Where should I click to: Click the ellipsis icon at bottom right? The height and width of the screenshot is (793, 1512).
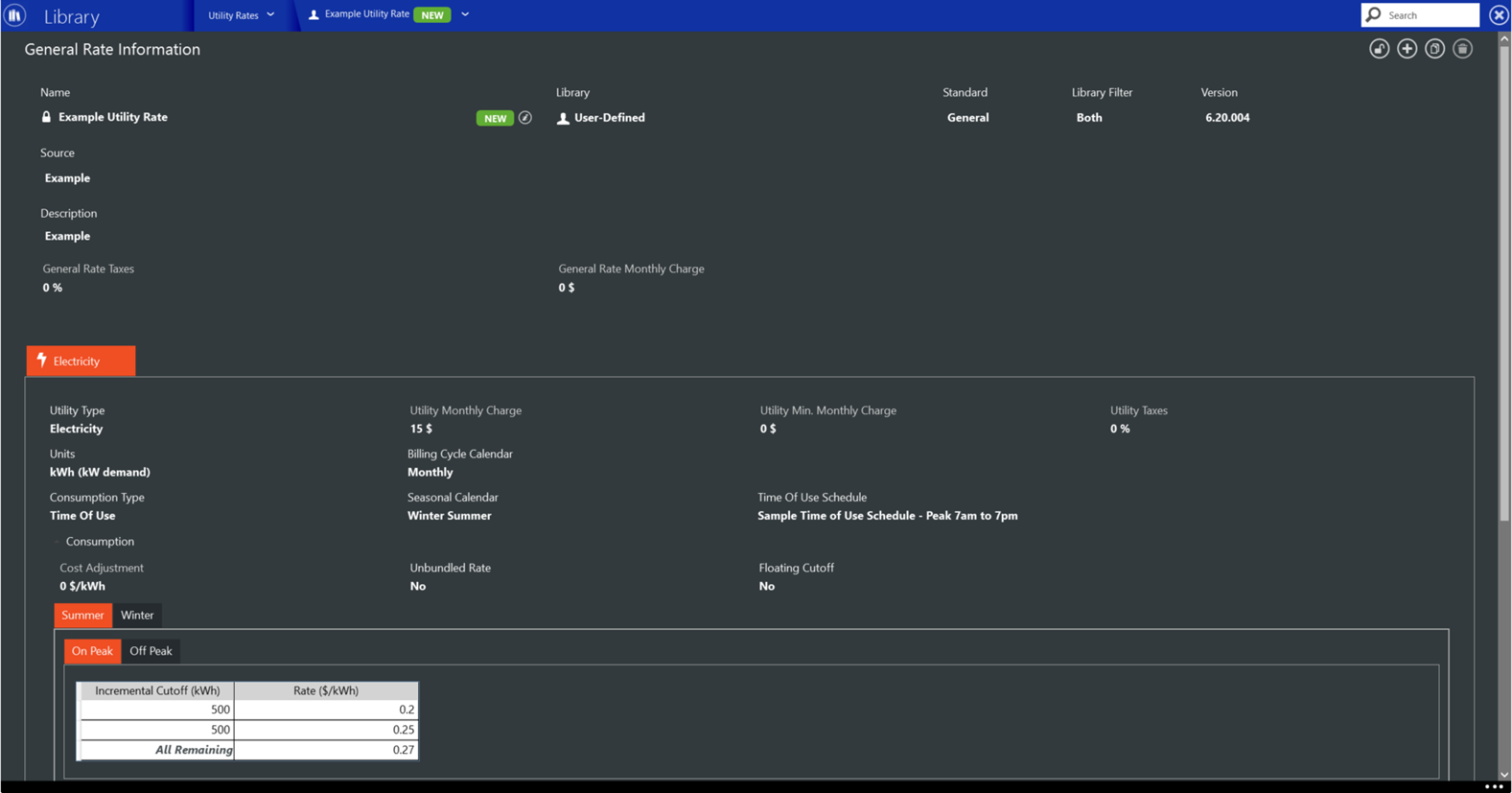1494,786
